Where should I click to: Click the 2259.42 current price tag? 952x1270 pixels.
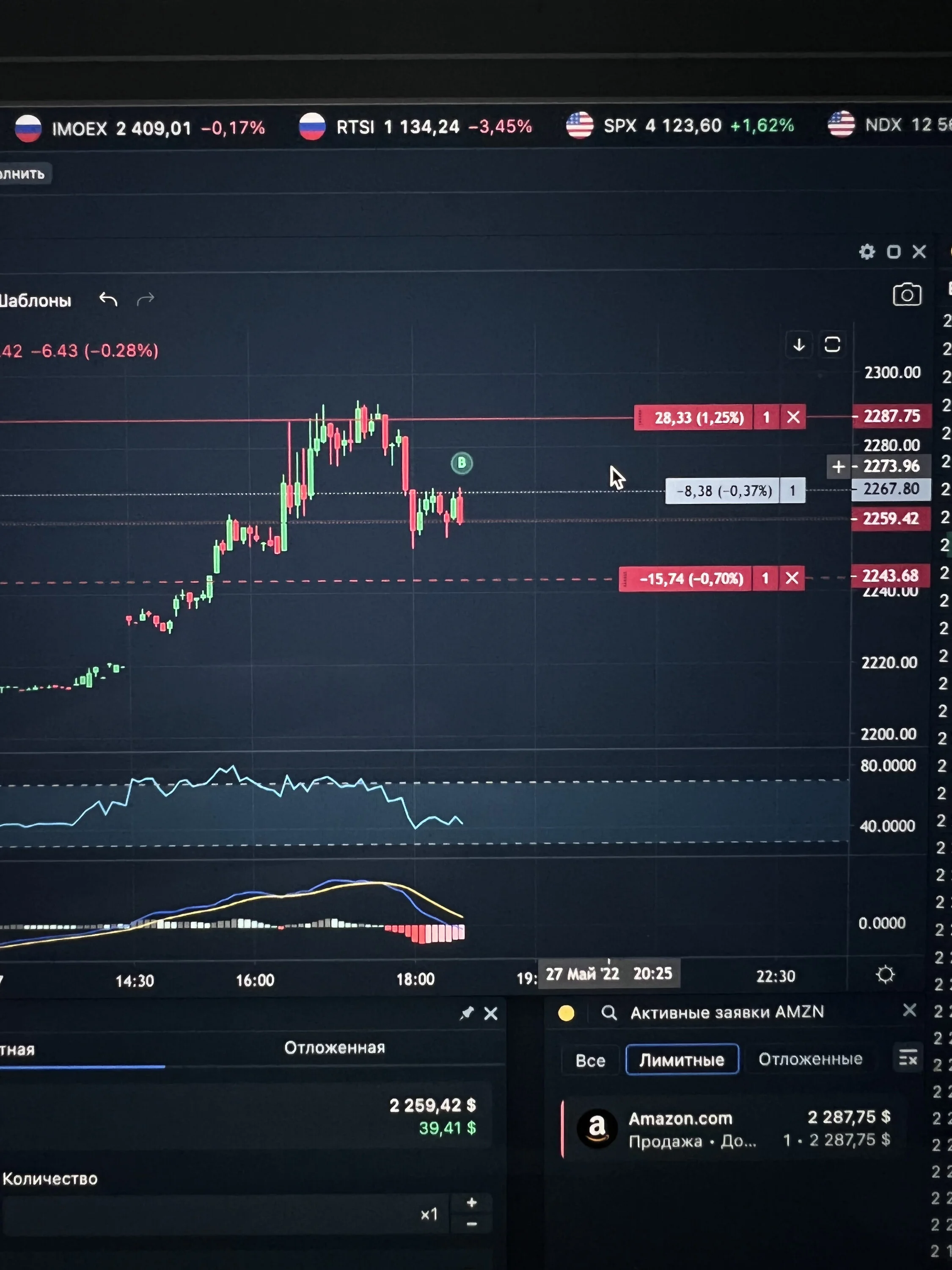pyautogui.click(x=891, y=519)
